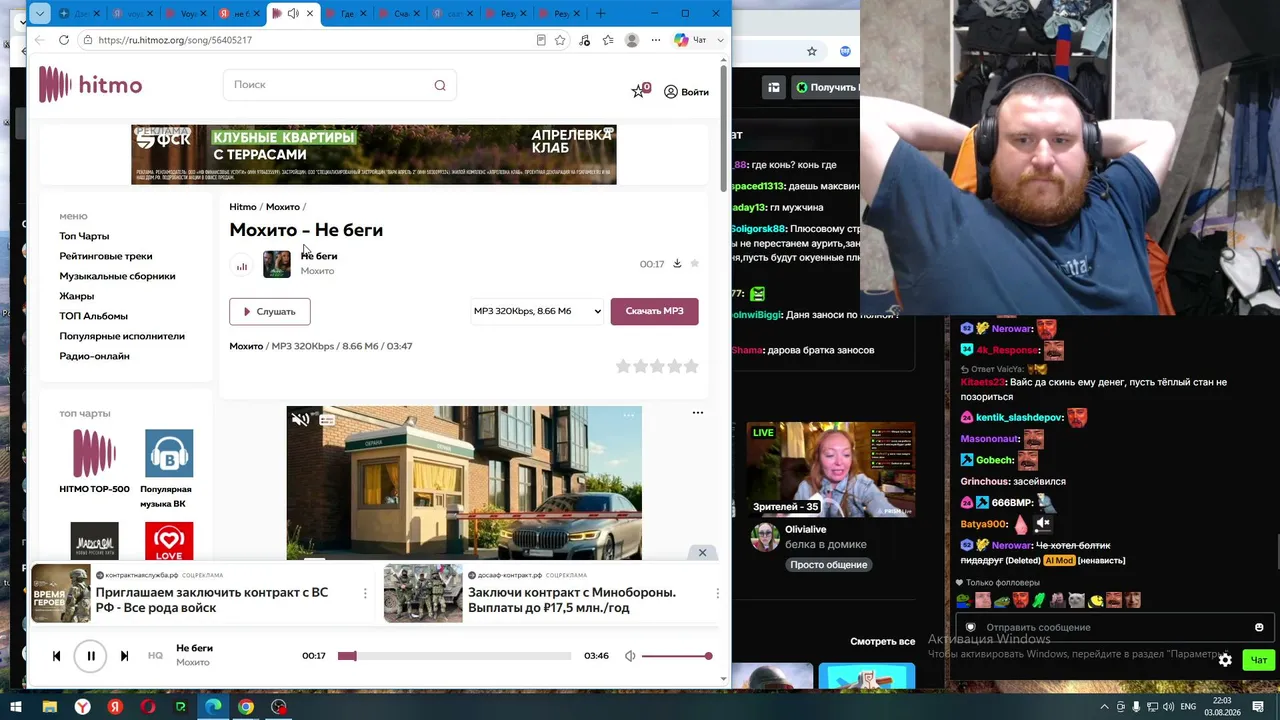The height and width of the screenshot is (720, 1280).
Task: Open the Не беги album cover thumbnail
Action: click(276, 264)
